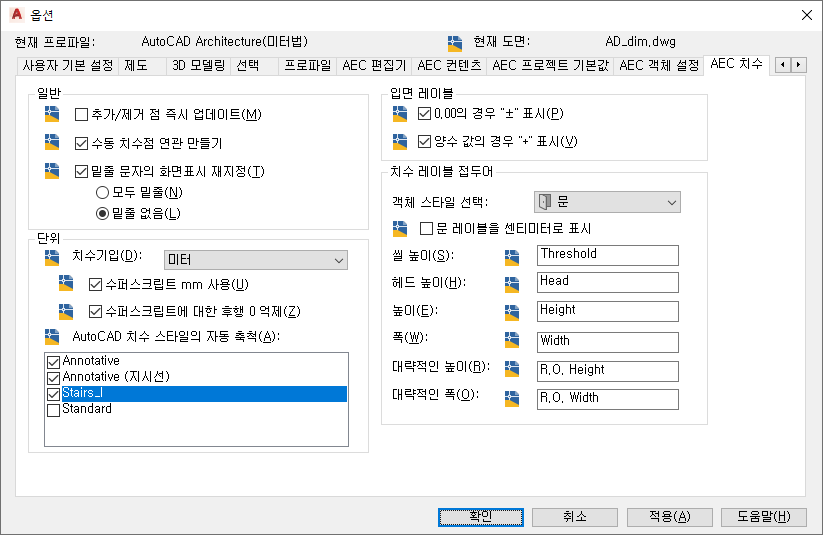
Task: Switch to AEC 프로젝트 기본값 tab
Action: 550,66
